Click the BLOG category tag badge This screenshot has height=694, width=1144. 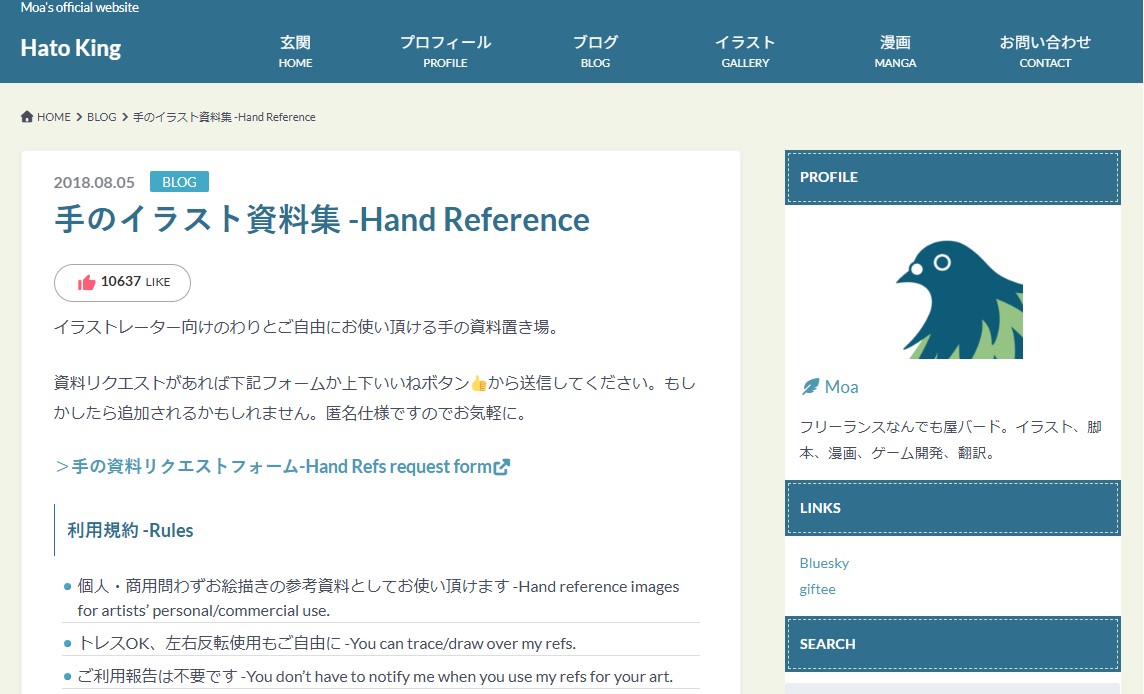(179, 182)
